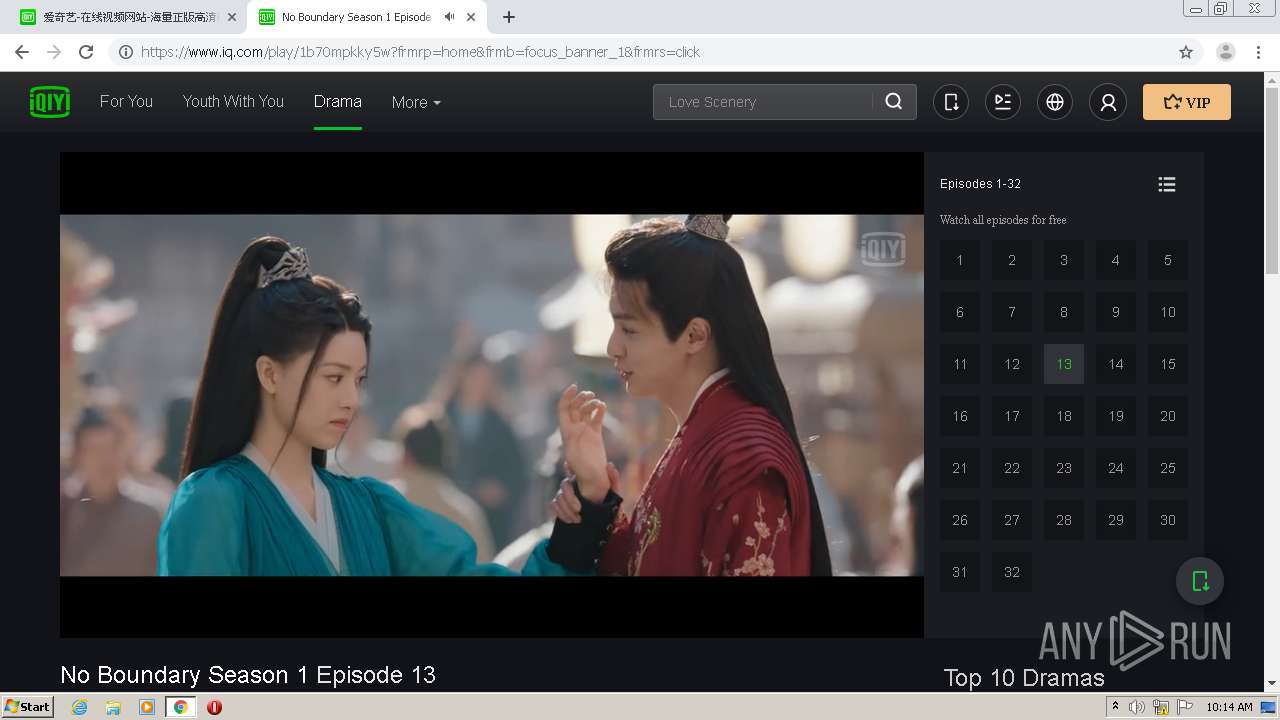
Task: Play episode 25
Action: (1168, 468)
